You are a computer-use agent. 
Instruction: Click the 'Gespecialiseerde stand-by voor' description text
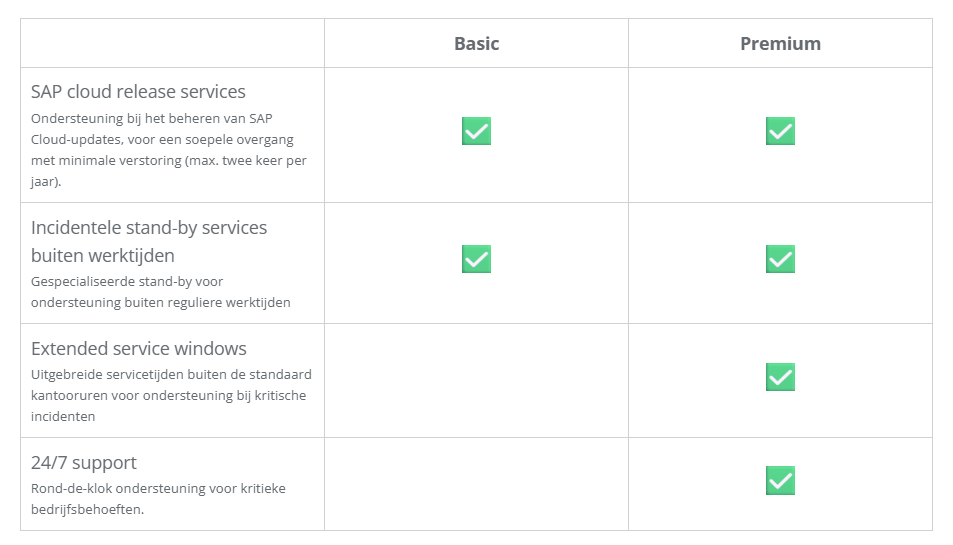127,282
